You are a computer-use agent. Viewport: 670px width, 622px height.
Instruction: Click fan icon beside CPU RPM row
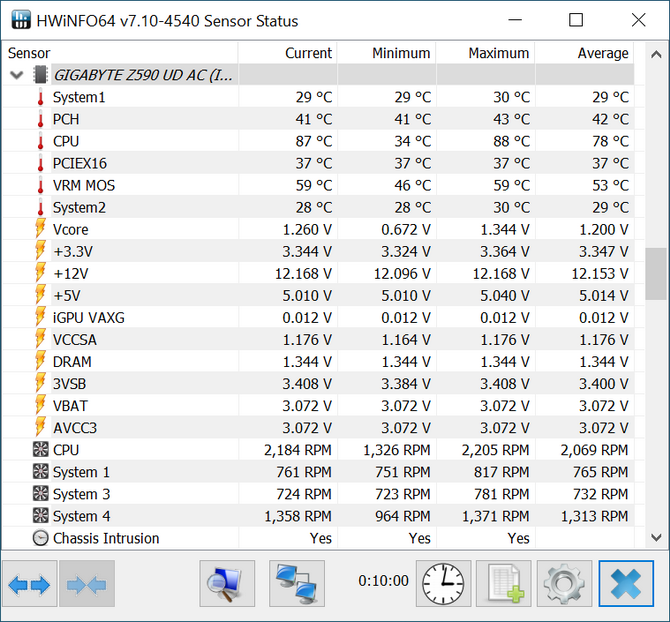coord(41,449)
